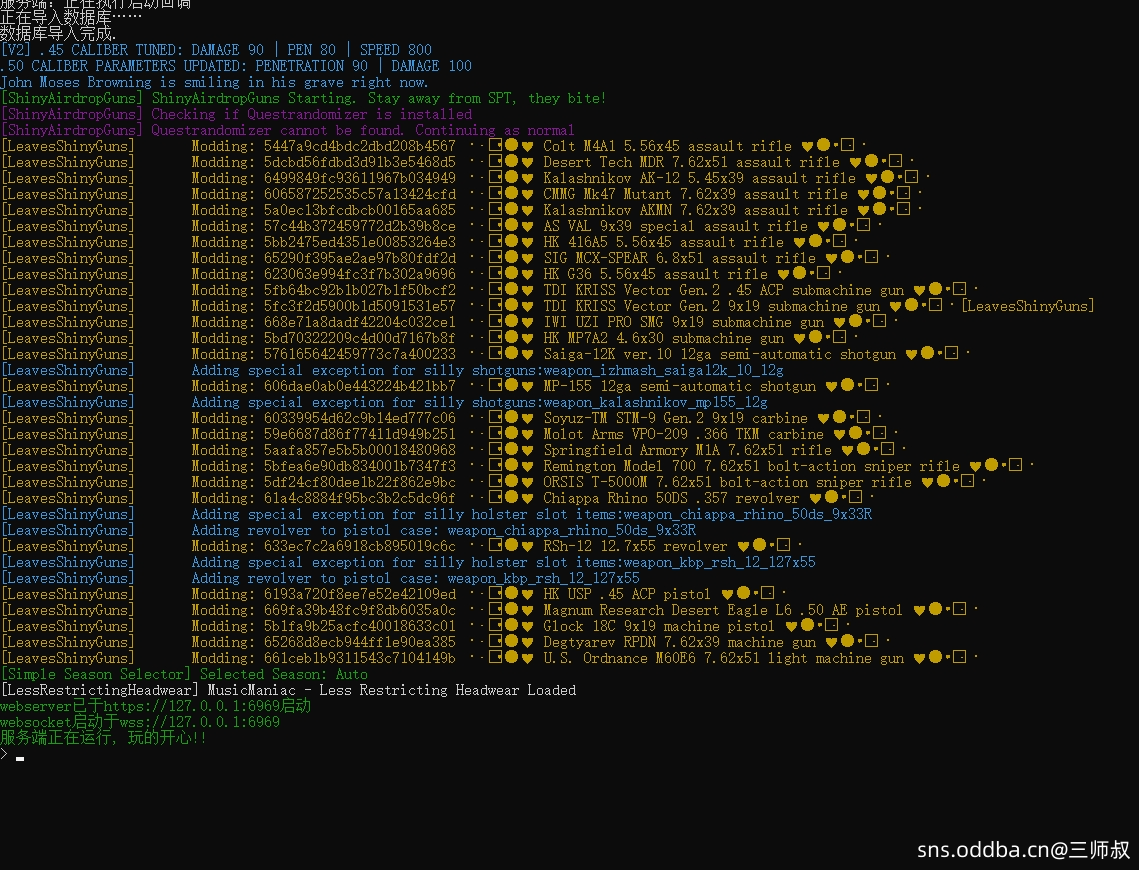Click 'HK MP7A2 4.6x30 submachine gun' text
1139x870 pixels.
click(664, 338)
